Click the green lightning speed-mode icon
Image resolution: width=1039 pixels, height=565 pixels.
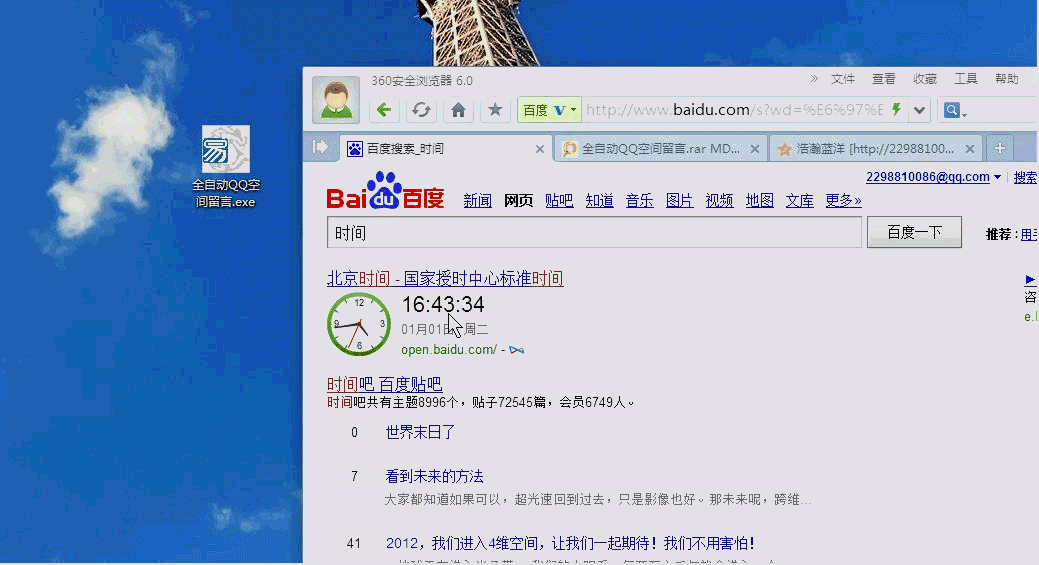(897, 109)
